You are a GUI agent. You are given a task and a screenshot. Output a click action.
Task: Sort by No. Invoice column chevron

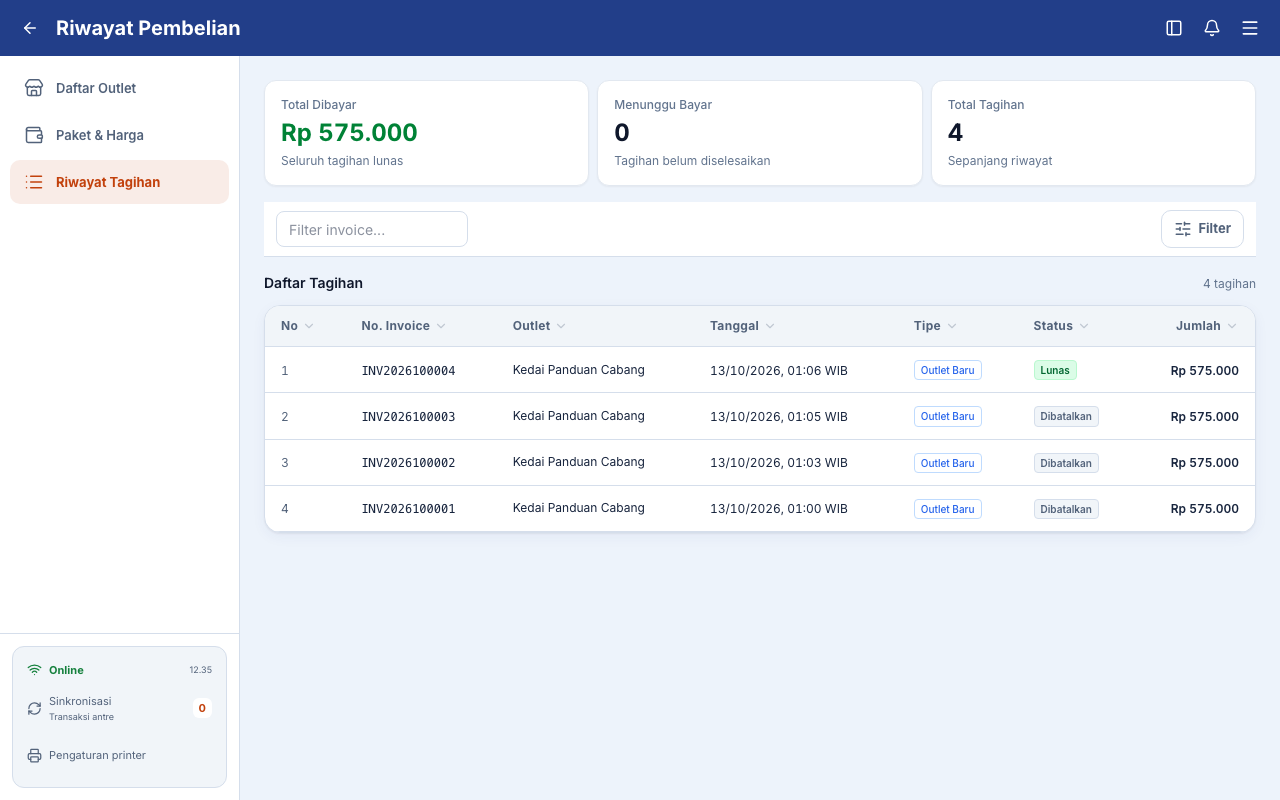pyautogui.click(x=441, y=326)
